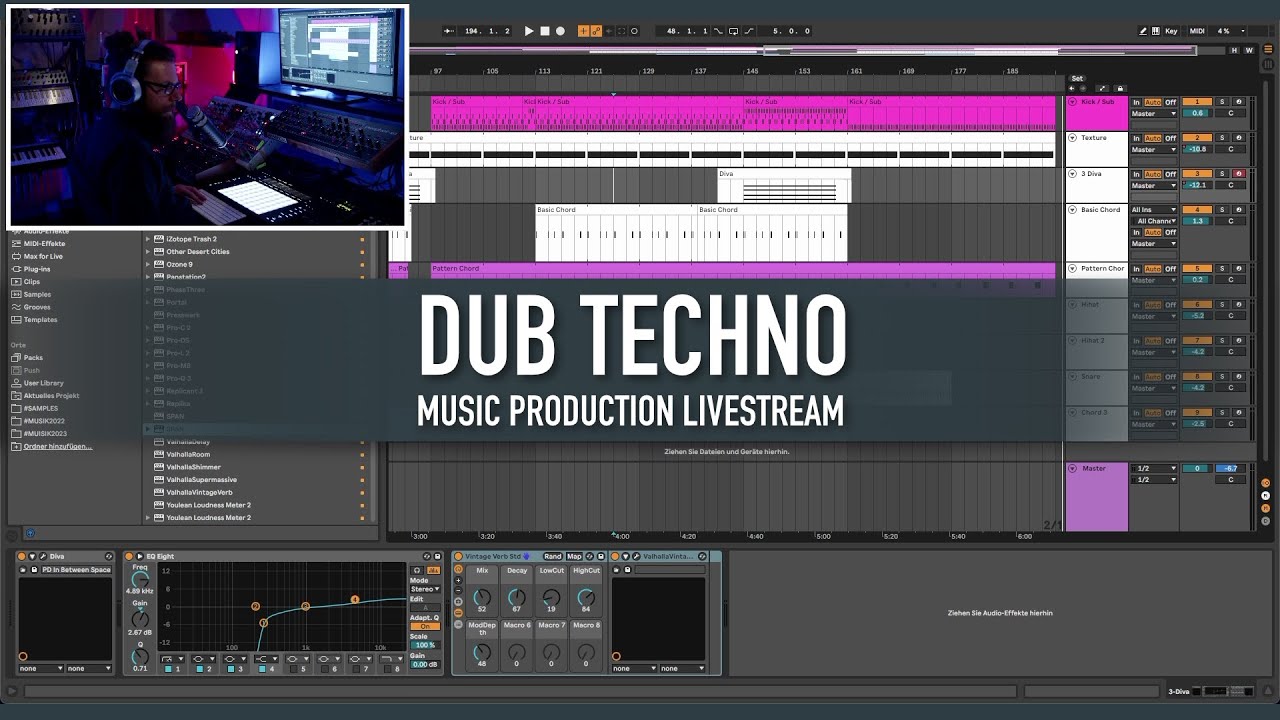Switch on MIDI Map Mode
The width and height of the screenshot is (1280, 720).
pyautogui.click(x=1197, y=31)
